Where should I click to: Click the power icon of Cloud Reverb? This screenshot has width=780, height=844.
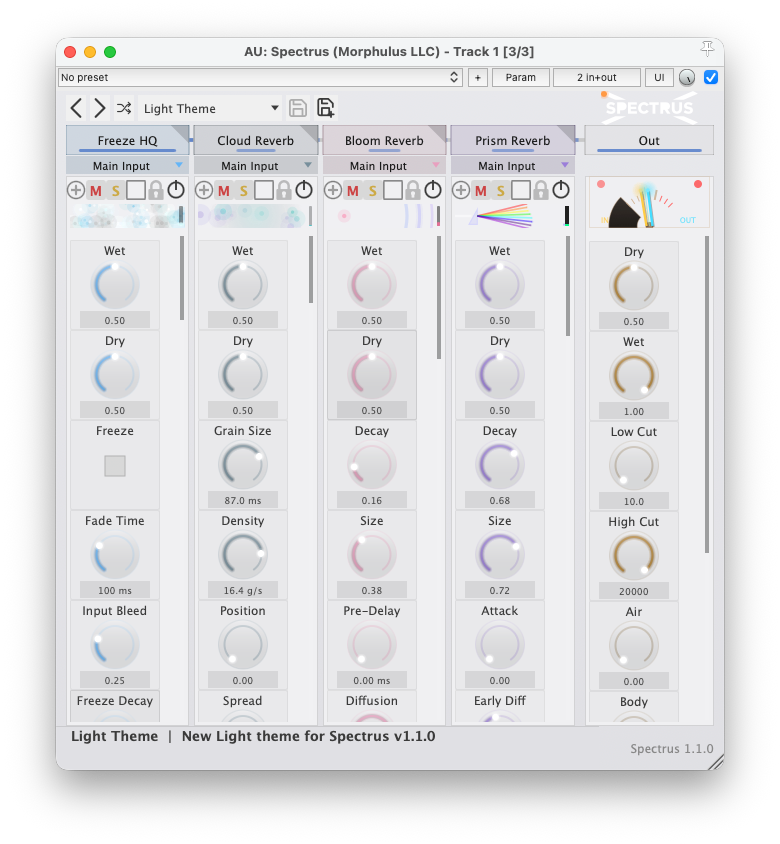click(304, 189)
